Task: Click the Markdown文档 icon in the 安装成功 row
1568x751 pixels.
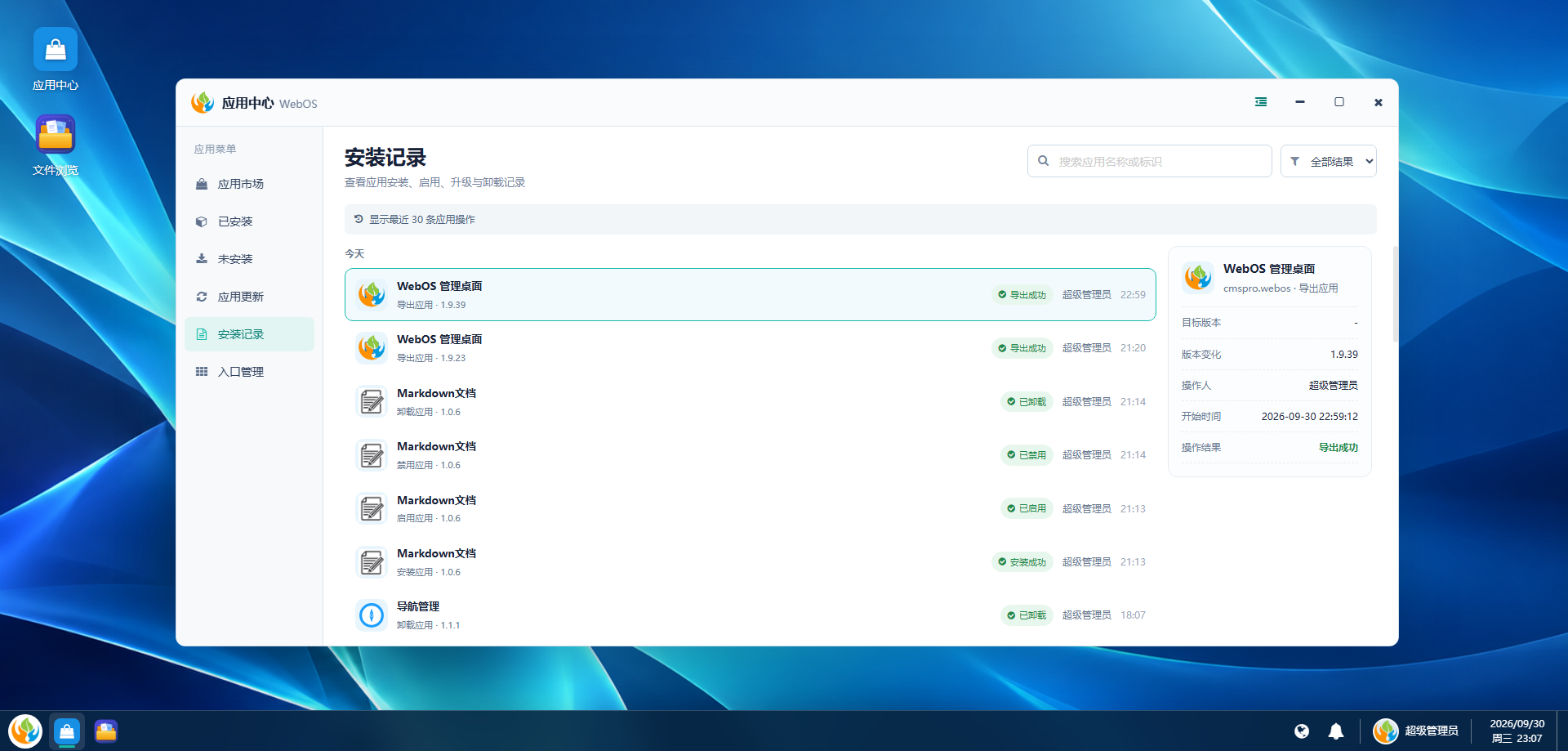Action: [x=372, y=562]
